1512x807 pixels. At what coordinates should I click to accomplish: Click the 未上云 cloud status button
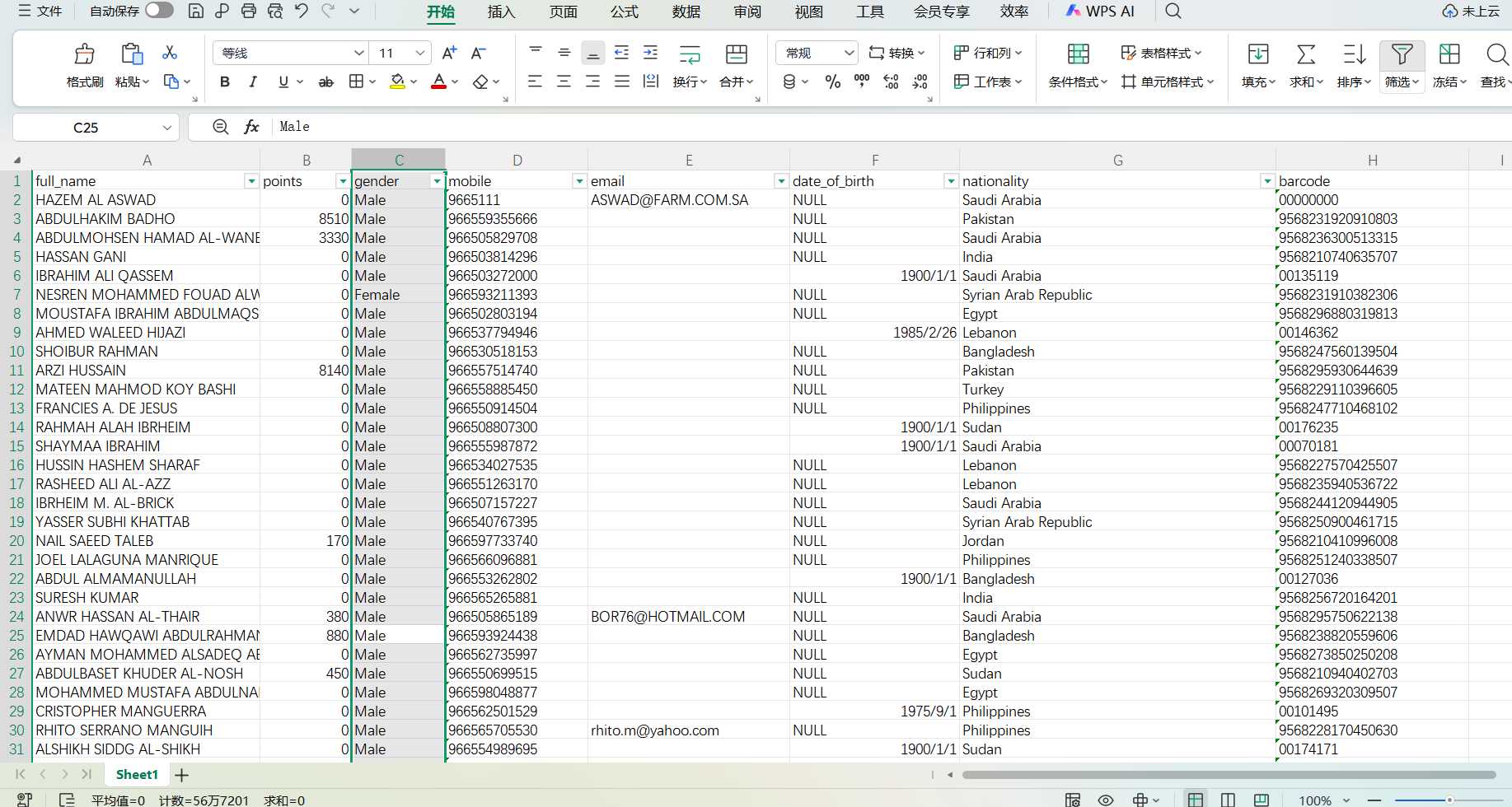(1471, 11)
